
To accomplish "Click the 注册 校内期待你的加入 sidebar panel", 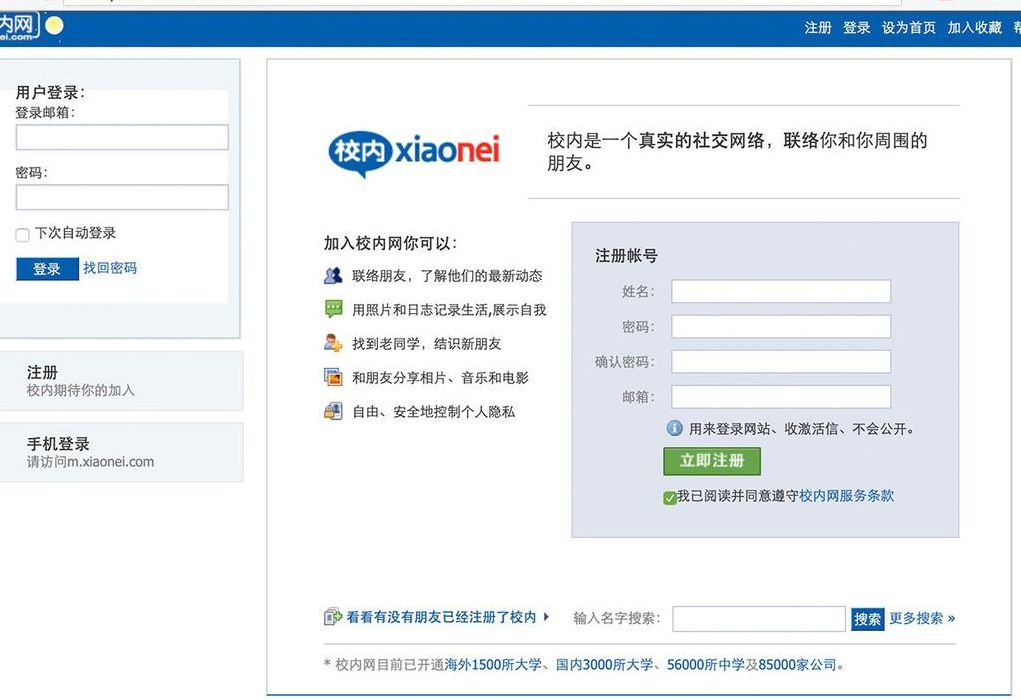I will point(122,381).
